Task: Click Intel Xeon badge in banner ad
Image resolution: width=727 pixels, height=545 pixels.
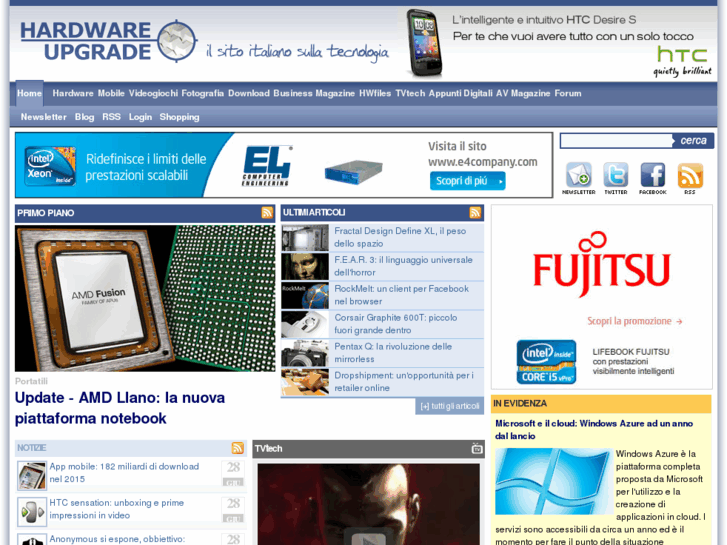Action: point(50,166)
